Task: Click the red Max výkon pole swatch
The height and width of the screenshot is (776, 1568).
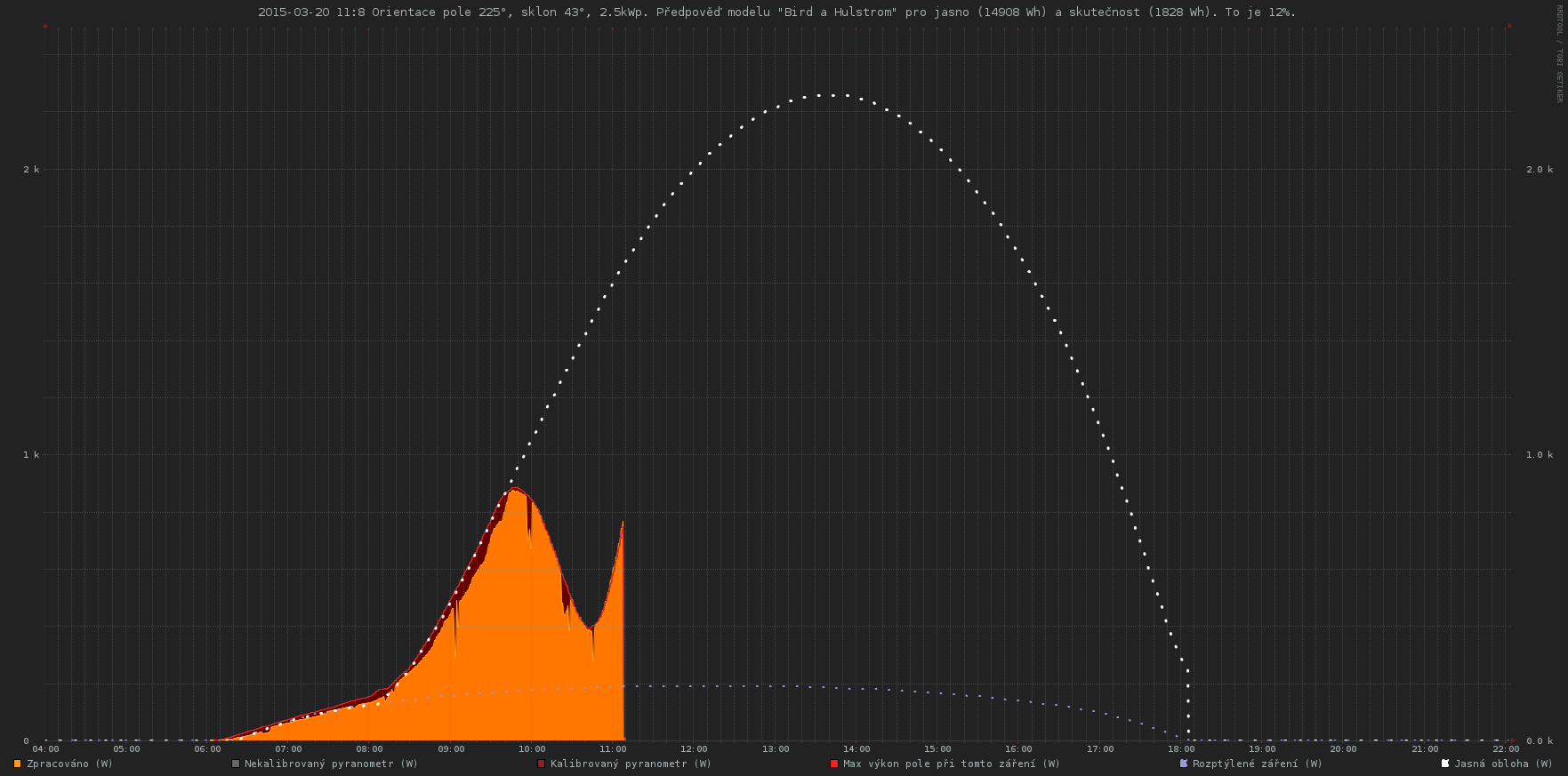Action: 834,764
